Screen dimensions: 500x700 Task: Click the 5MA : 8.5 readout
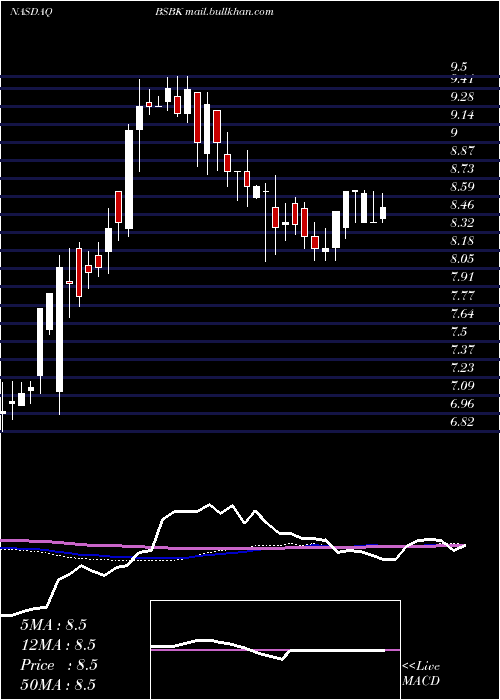(53, 625)
